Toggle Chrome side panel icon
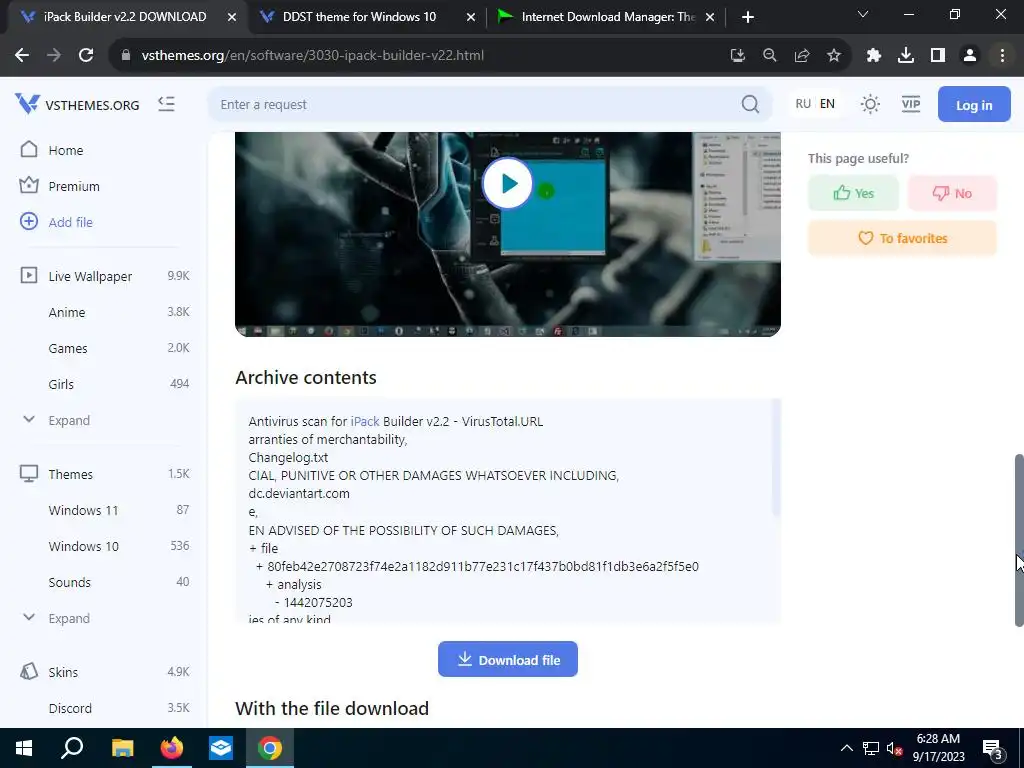Viewport: 1024px width, 768px height. click(x=938, y=56)
